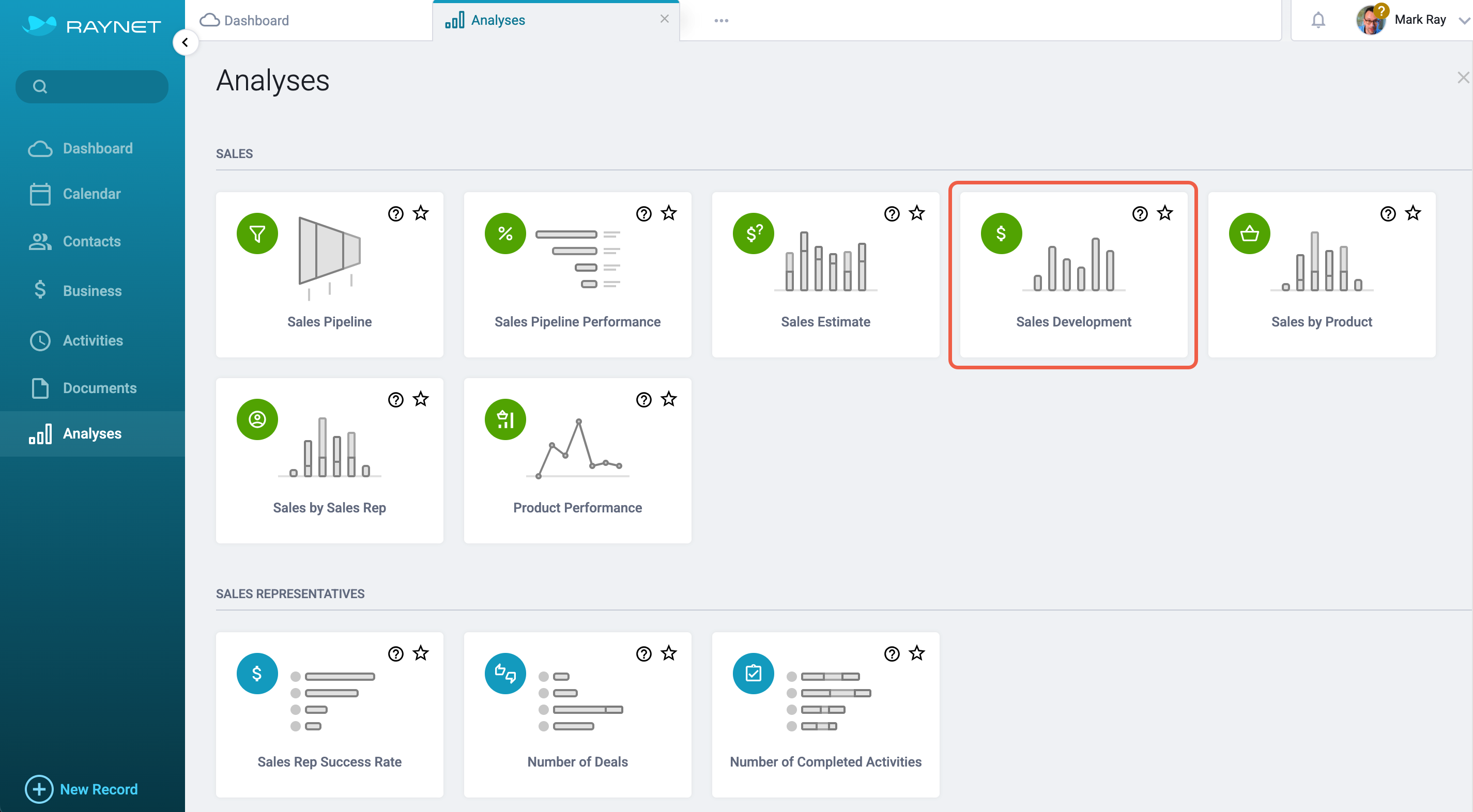
Task: Open the Number of Deals analysis
Action: click(x=577, y=715)
